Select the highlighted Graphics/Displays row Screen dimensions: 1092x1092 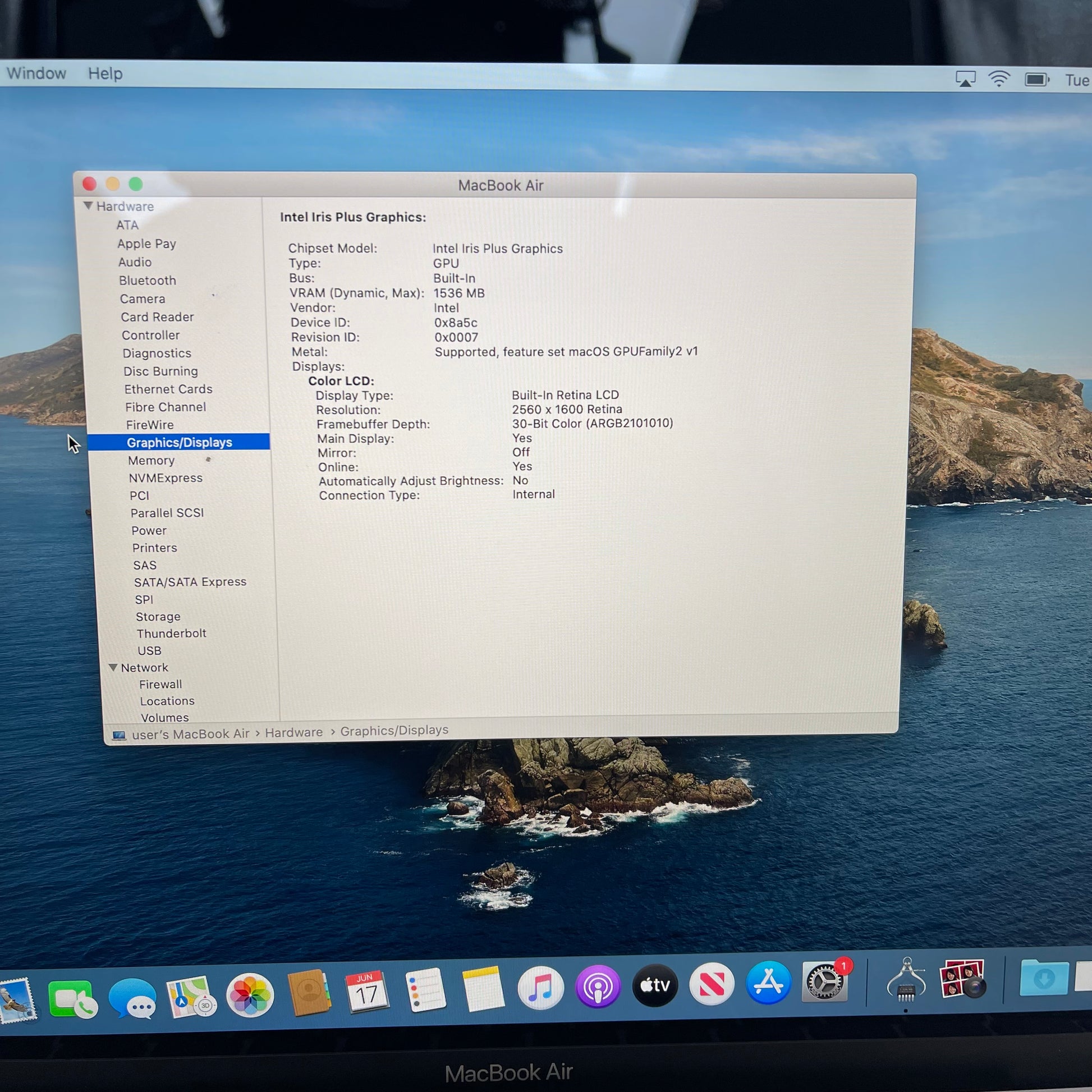178,442
